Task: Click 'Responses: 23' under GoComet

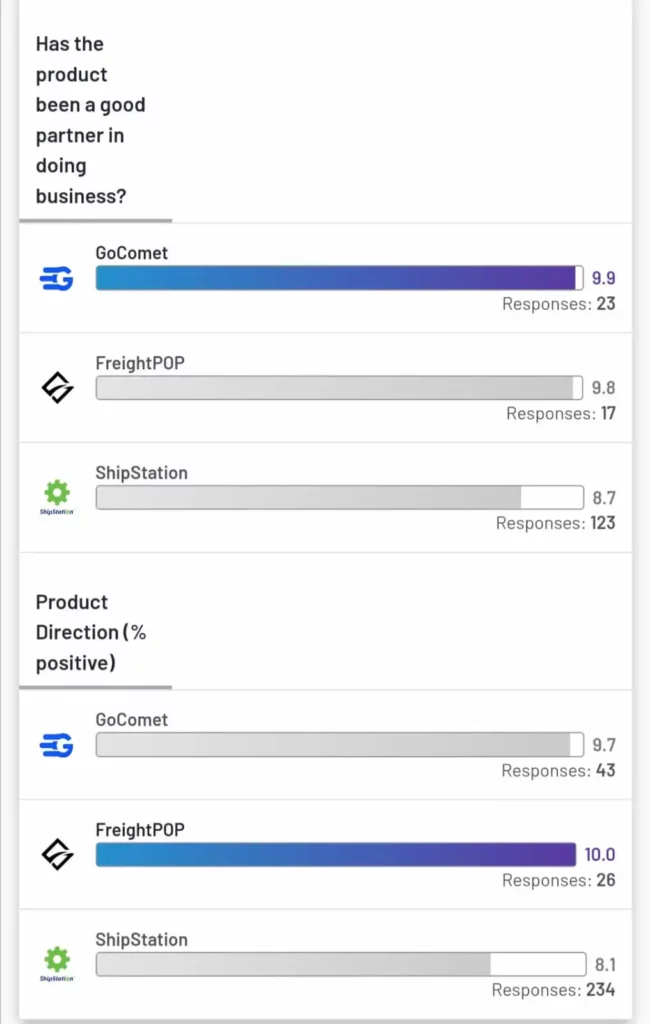Action: coord(559,304)
